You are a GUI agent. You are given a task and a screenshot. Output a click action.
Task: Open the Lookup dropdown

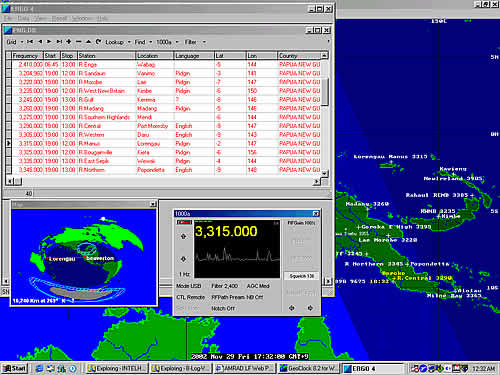pyautogui.click(x=118, y=42)
